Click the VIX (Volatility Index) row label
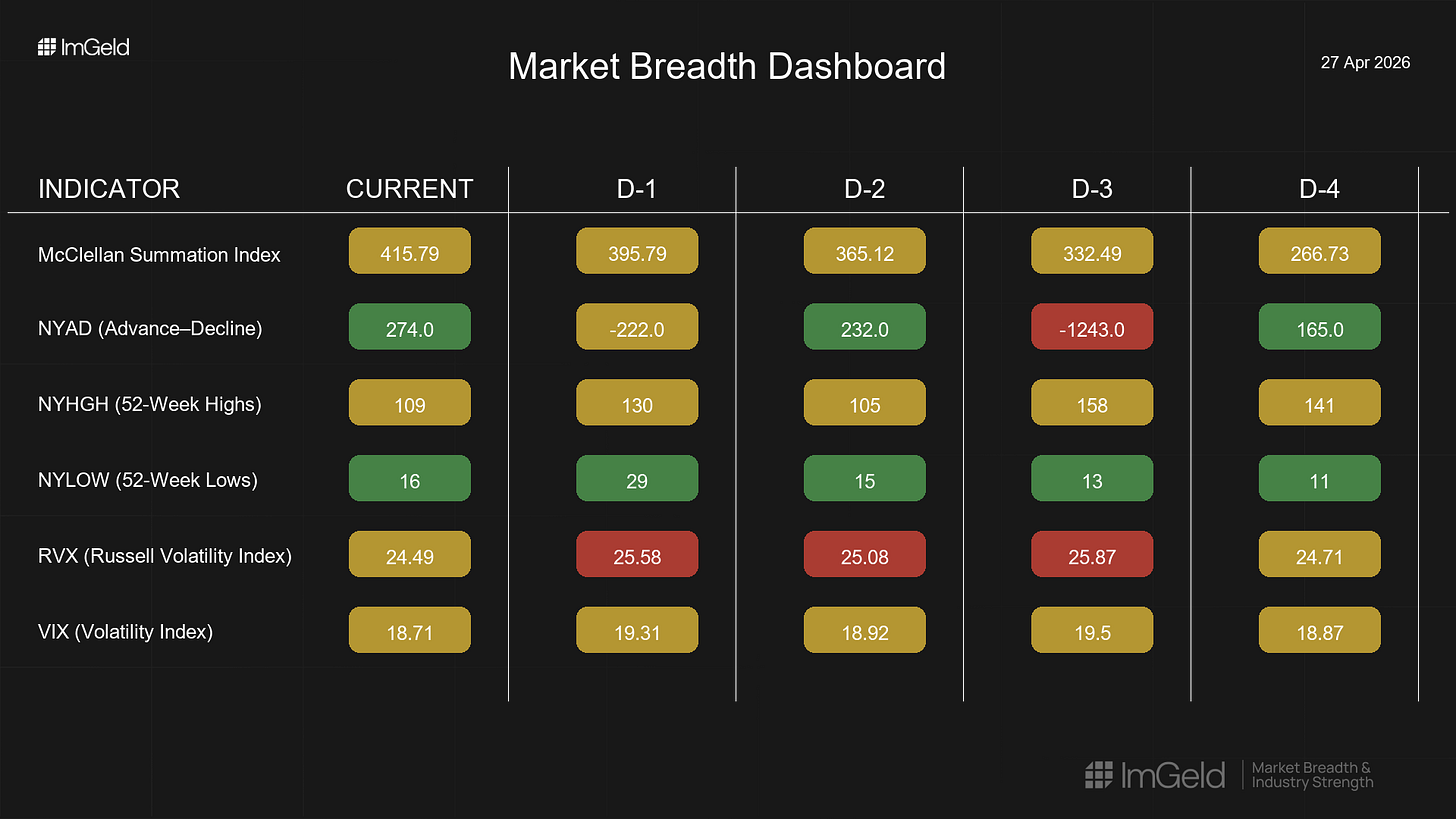The image size is (1456, 819). click(x=125, y=632)
